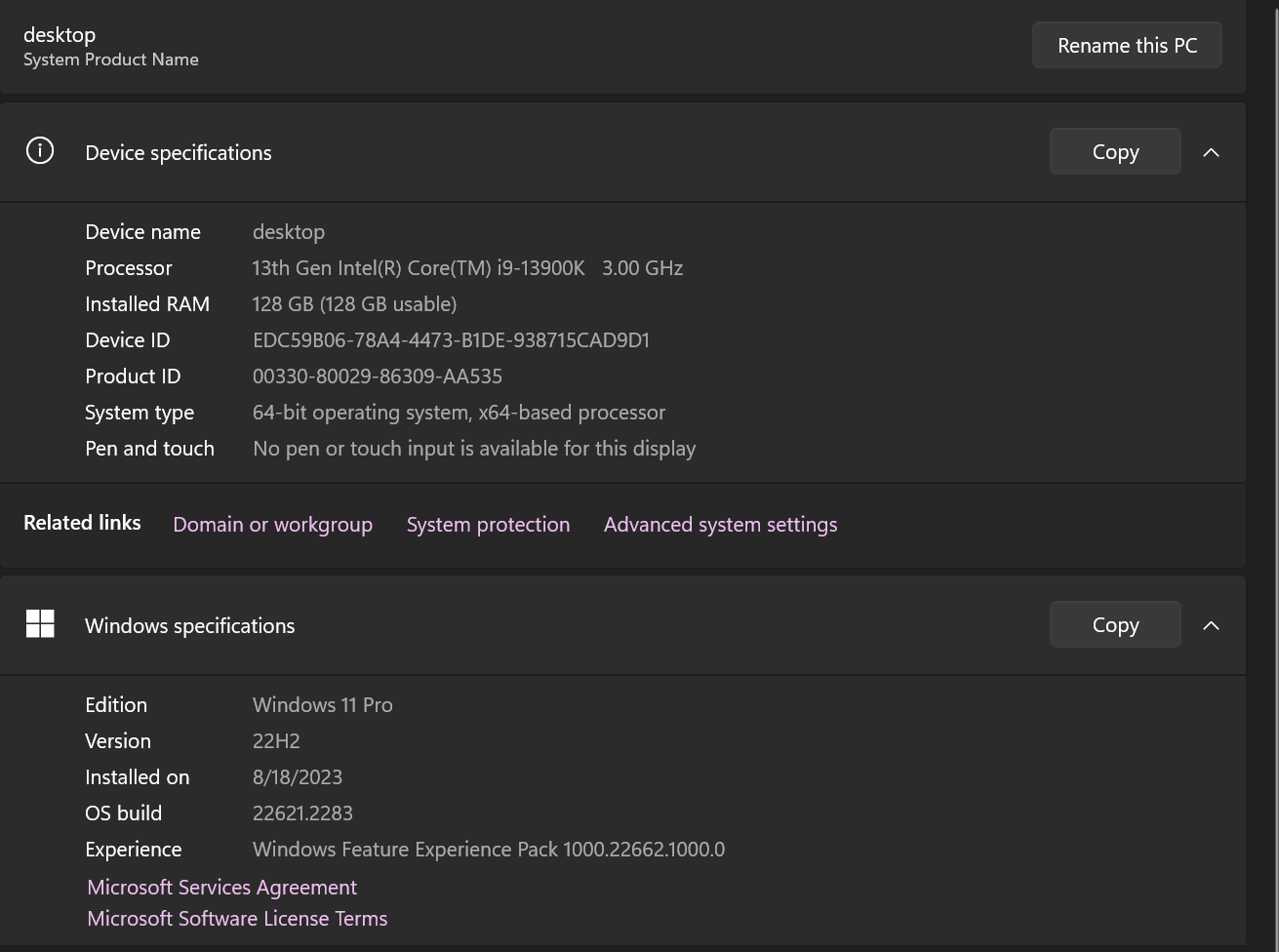
Task: Click the Device name value desktop
Action: 289,232
